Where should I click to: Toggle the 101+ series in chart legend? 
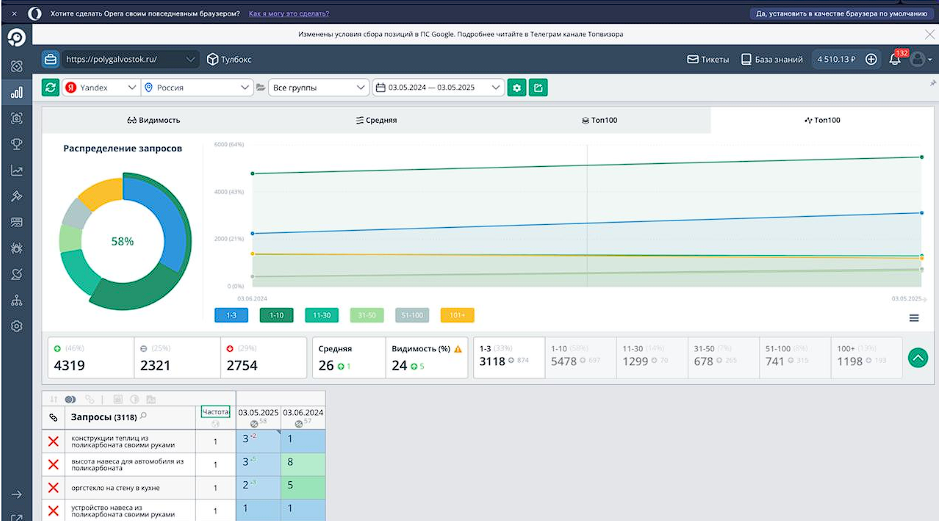click(x=457, y=315)
